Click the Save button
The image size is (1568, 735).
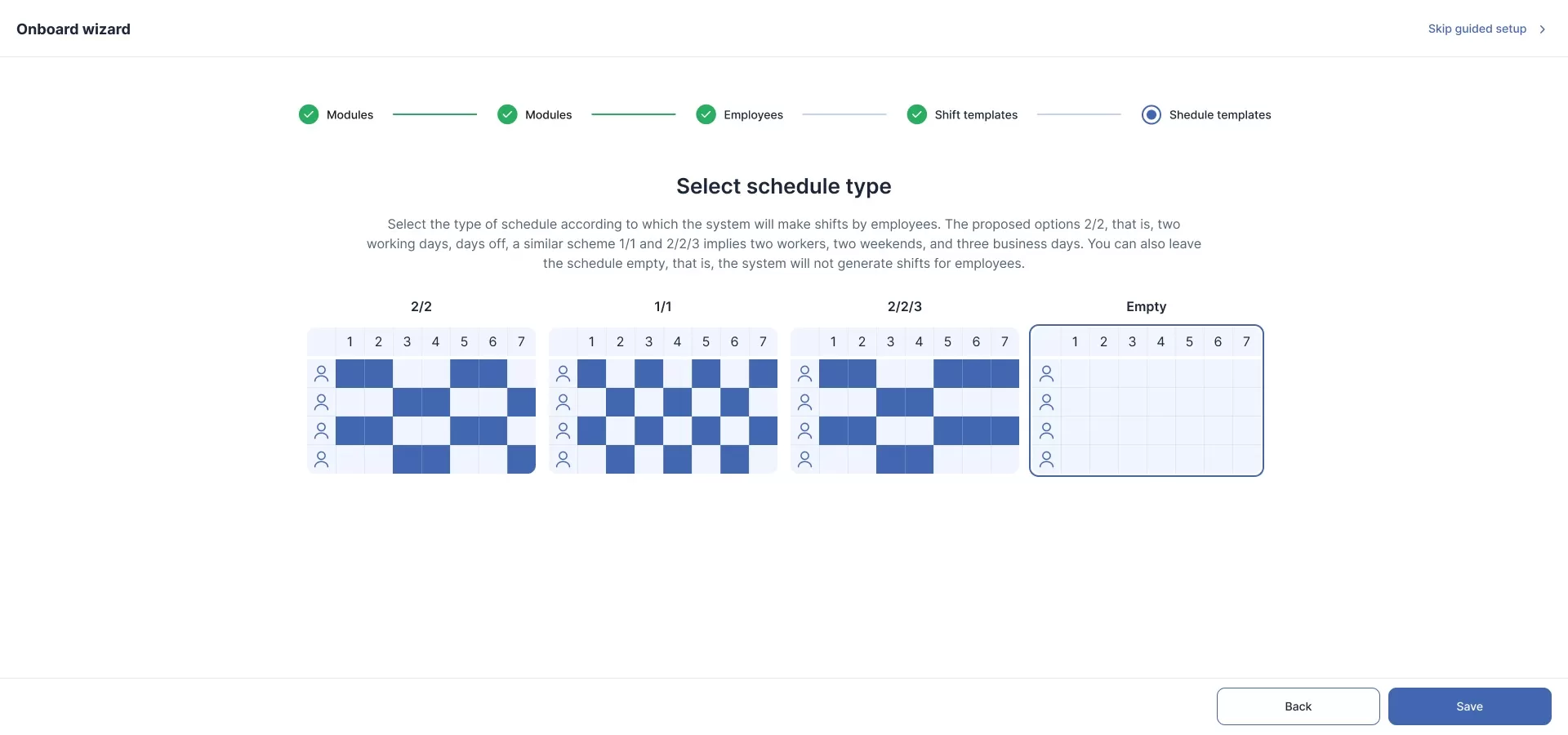(x=1469, y=706)
